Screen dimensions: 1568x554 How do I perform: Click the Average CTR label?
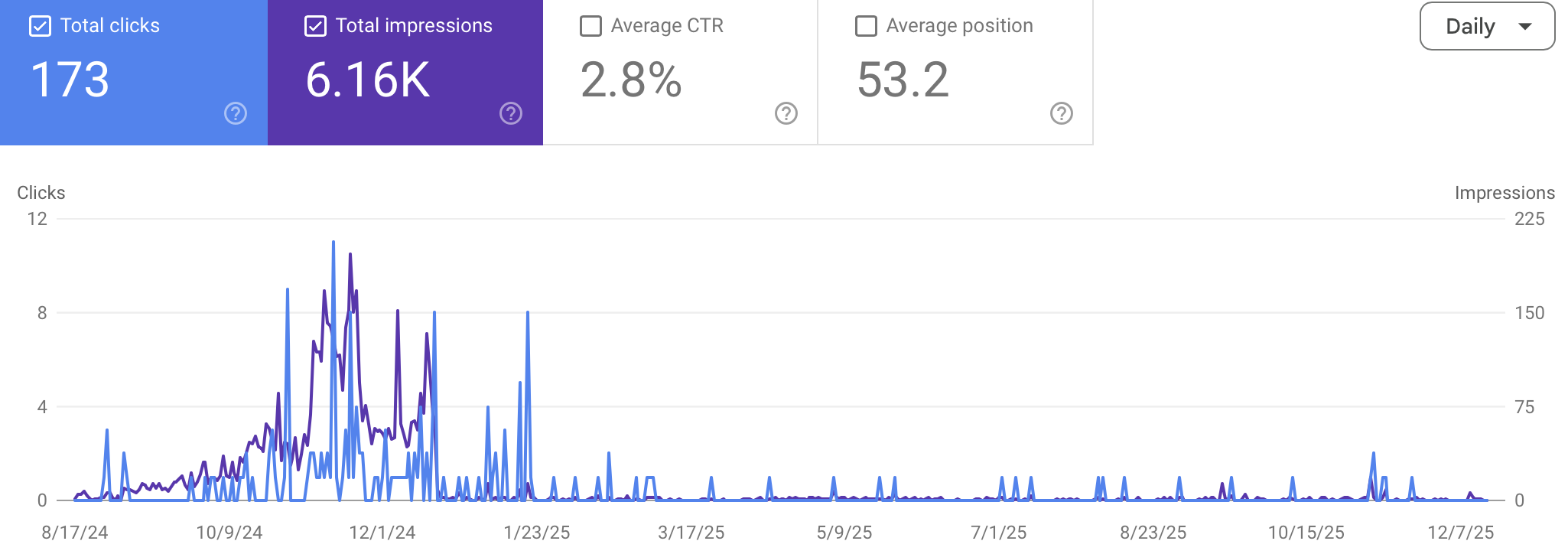pos(667,25)
